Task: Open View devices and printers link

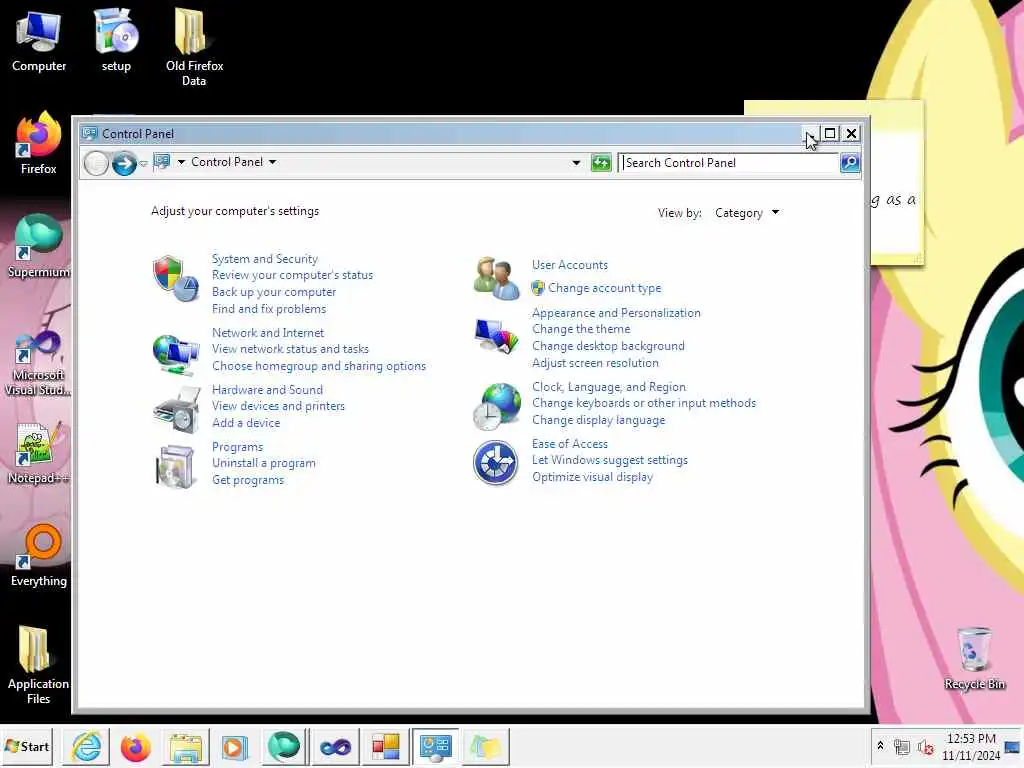Action: click(x=278, y=406)
